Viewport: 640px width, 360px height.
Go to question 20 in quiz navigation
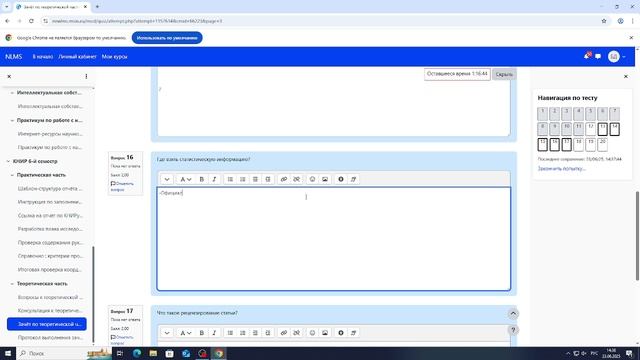(x=602, y=144)
